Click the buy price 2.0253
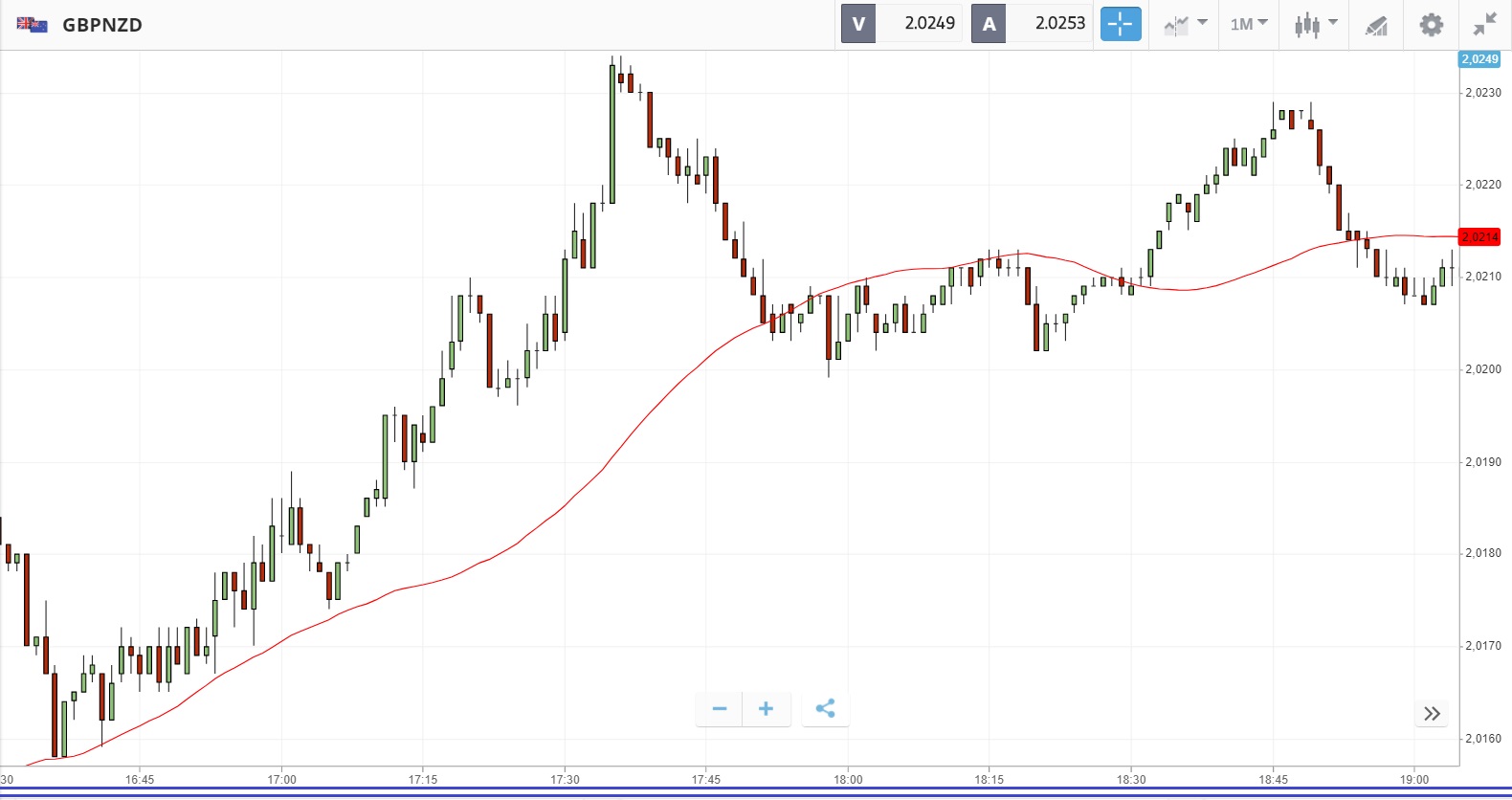The width and height of the screenshot is (1512, 800). pos(1060,24)
